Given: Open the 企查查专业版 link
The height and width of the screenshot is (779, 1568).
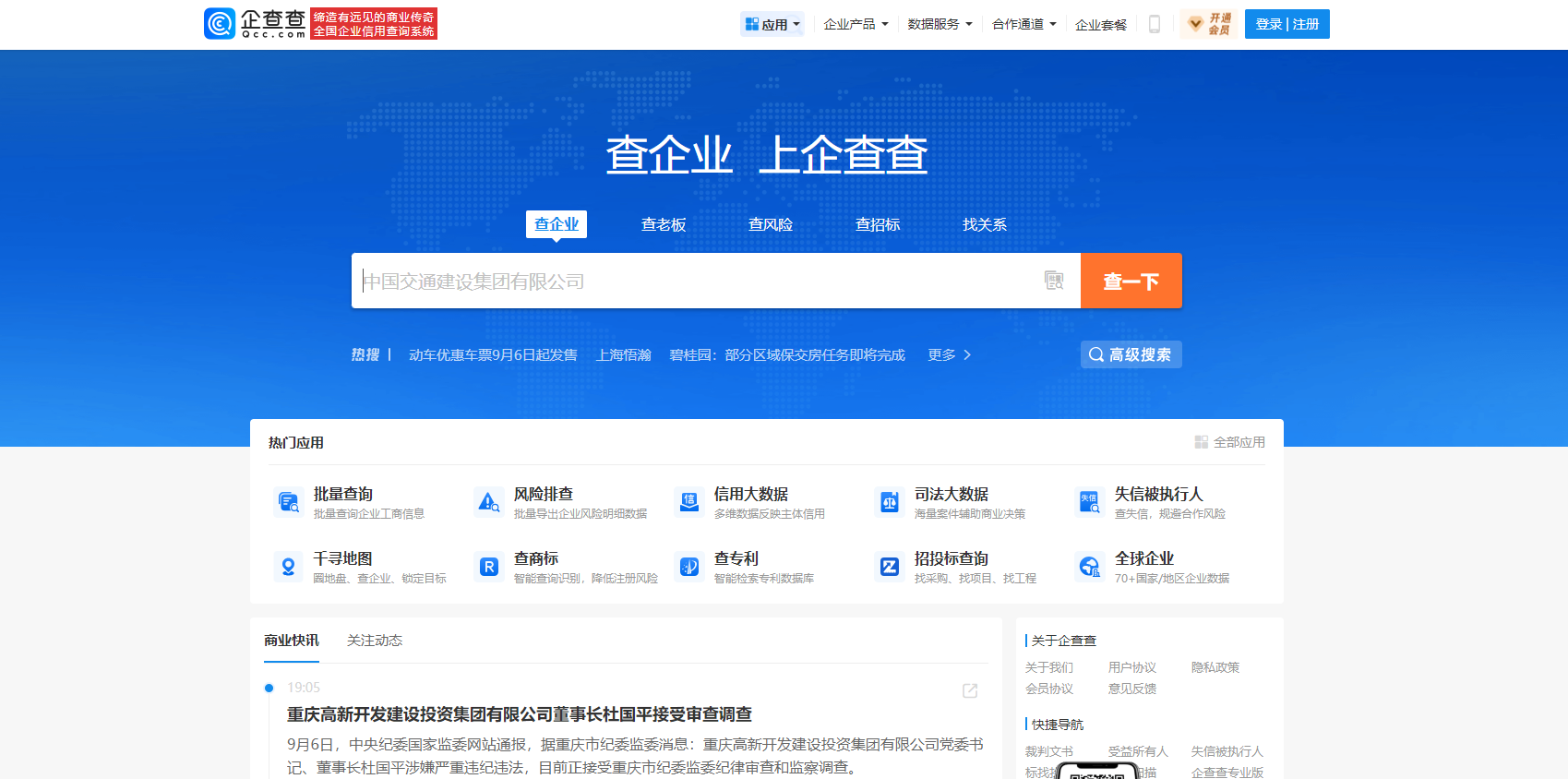Looking at the screenshot, I should 1227,773.
